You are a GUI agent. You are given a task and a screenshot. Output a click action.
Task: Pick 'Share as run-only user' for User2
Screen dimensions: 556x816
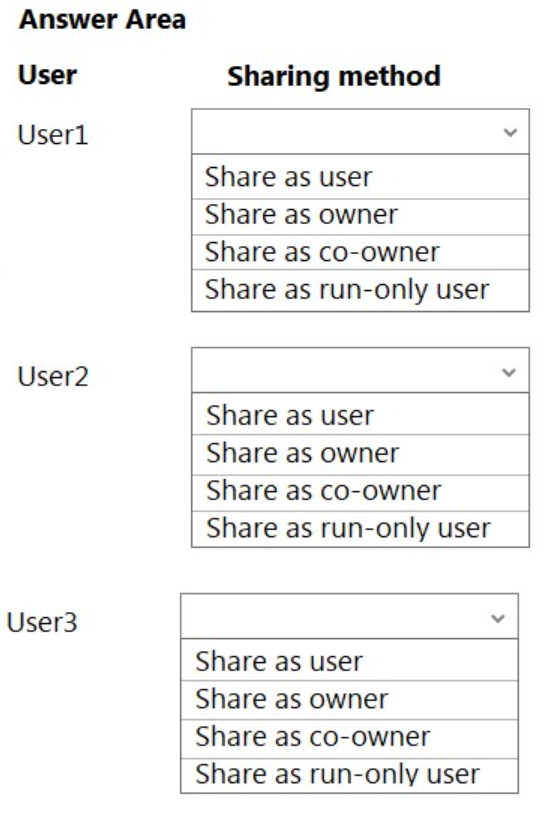point(360,529)
